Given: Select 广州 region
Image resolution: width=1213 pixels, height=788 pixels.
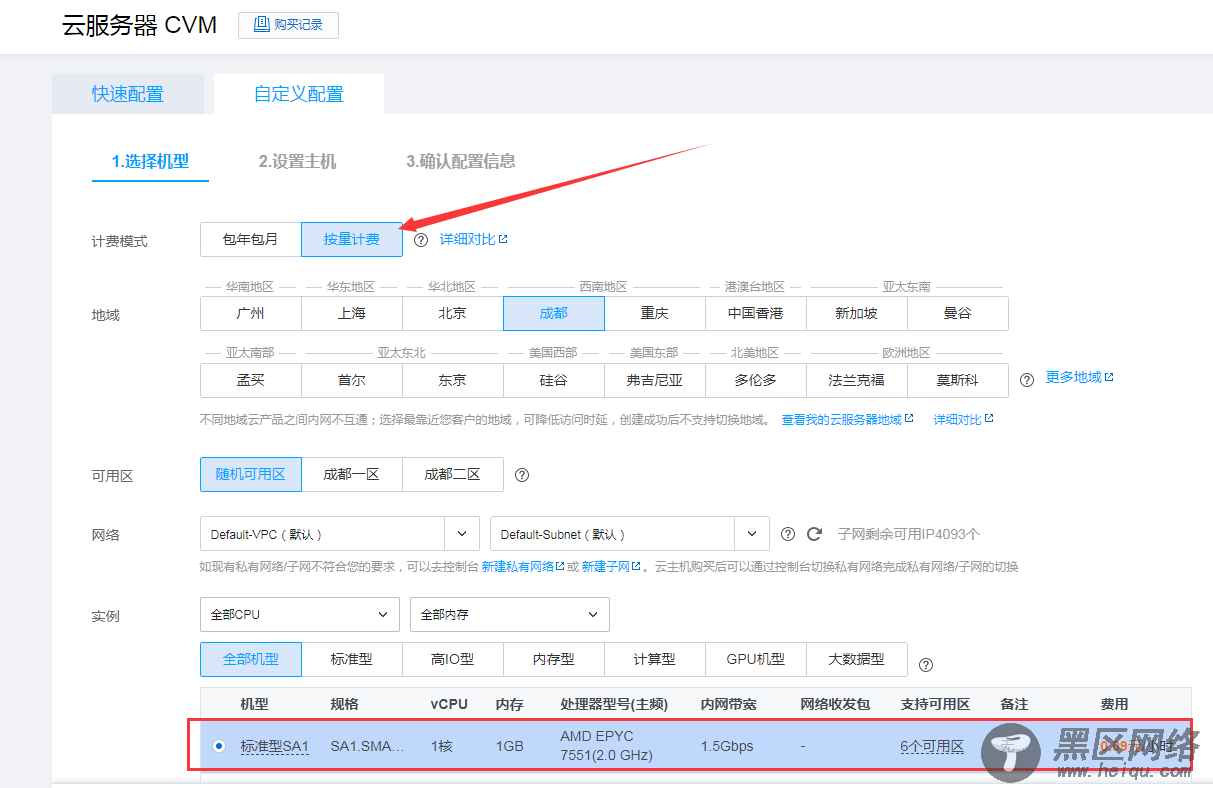Looking at the screenshot, I should click(x=251, y=313).
